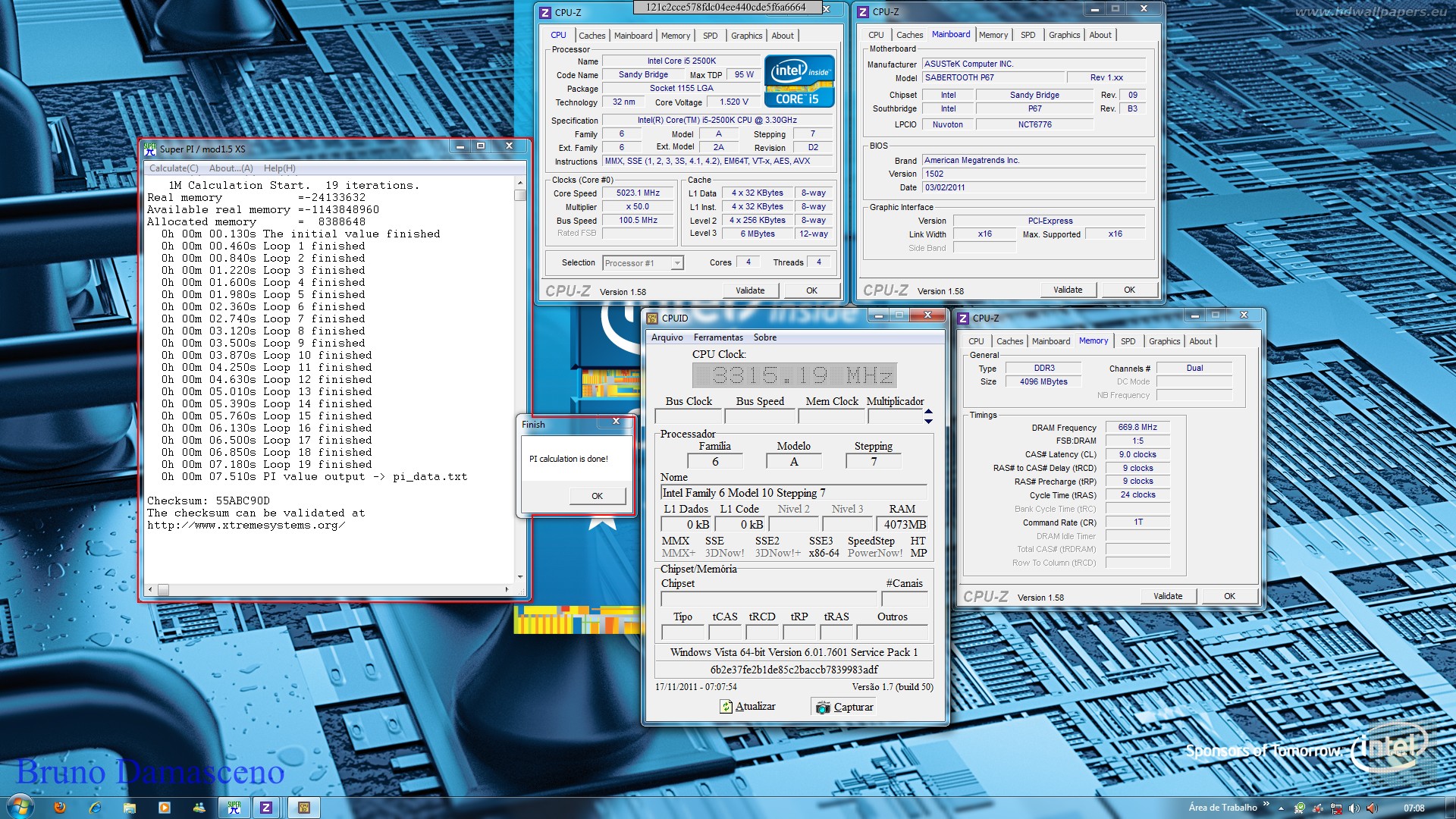
Task: Click the CPUID window title icon
Action: click(x=652, y=318)
